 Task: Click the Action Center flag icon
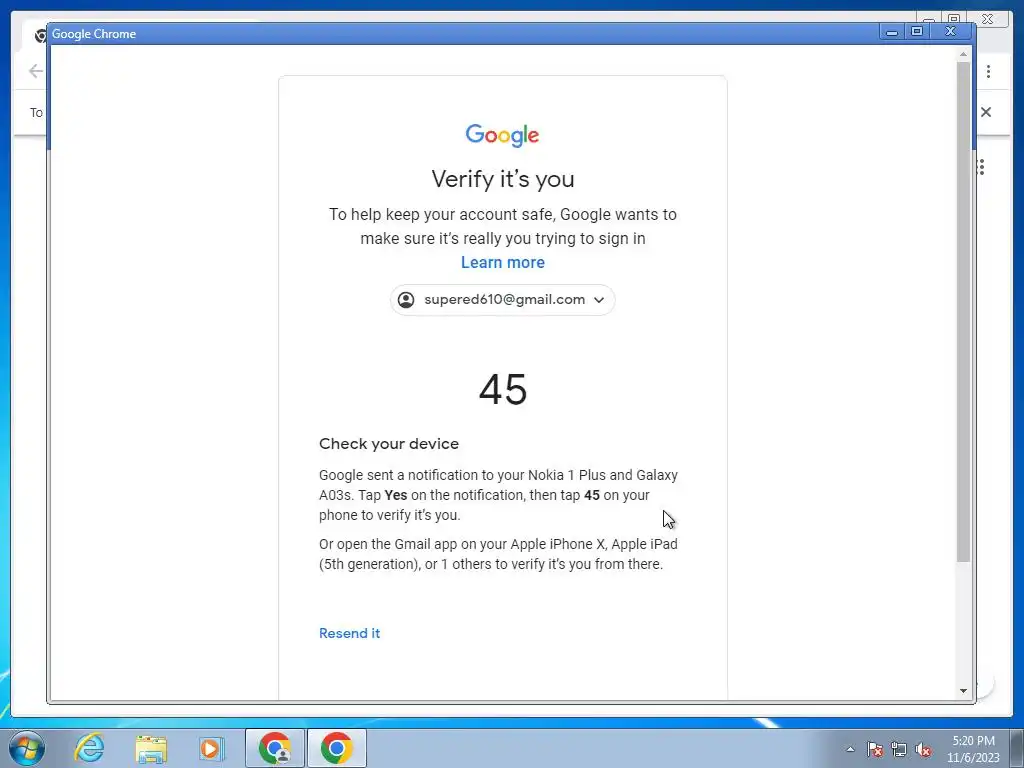pyautogui.click(x=875, y=749)
